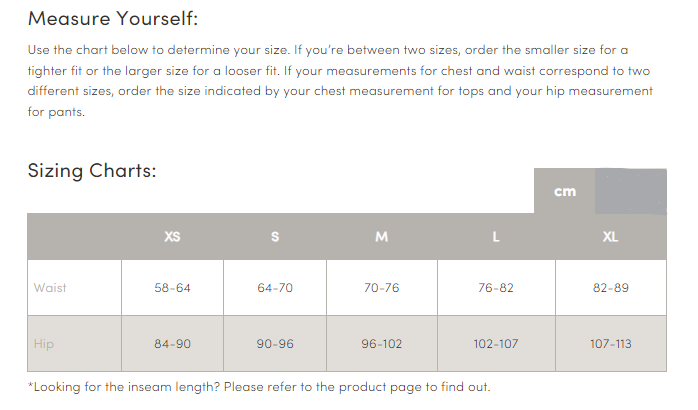Click the XS column header

point(172,236)
